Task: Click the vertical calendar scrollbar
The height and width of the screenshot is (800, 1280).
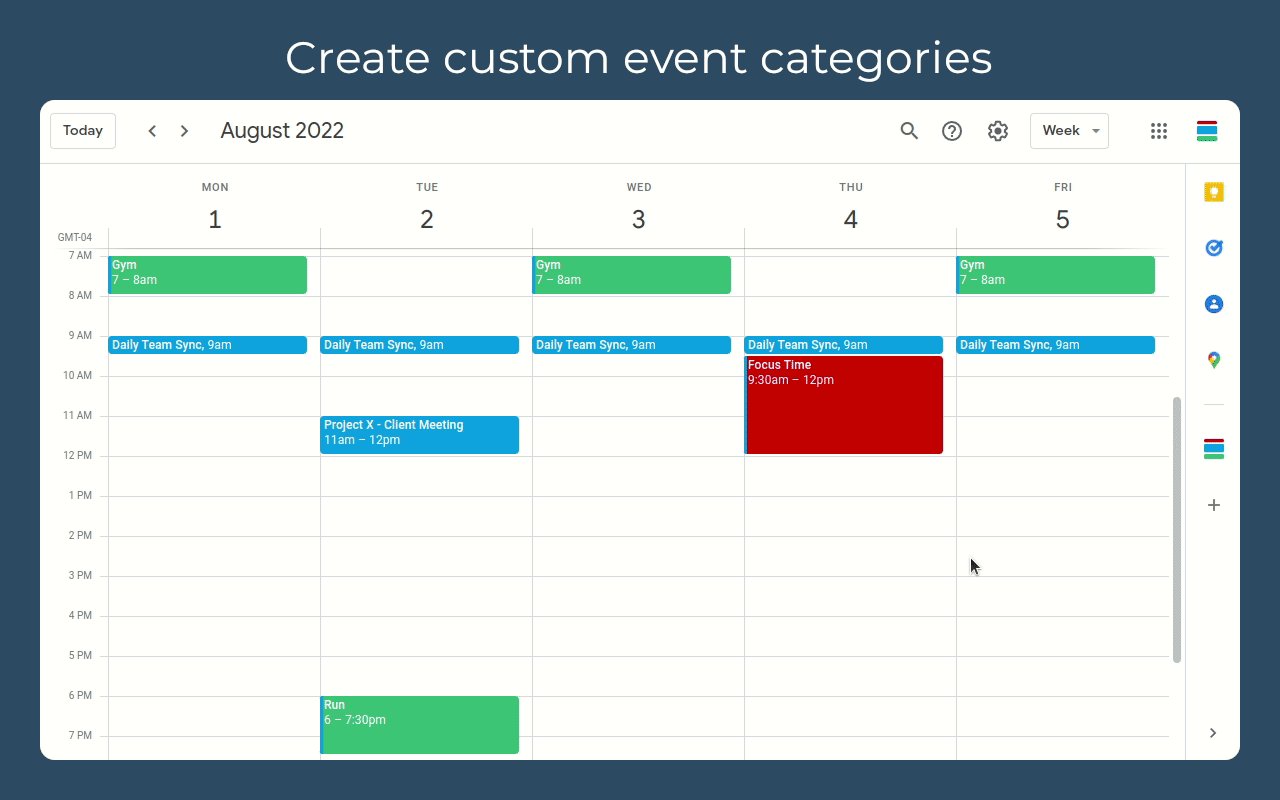Action: (1176, 530)
